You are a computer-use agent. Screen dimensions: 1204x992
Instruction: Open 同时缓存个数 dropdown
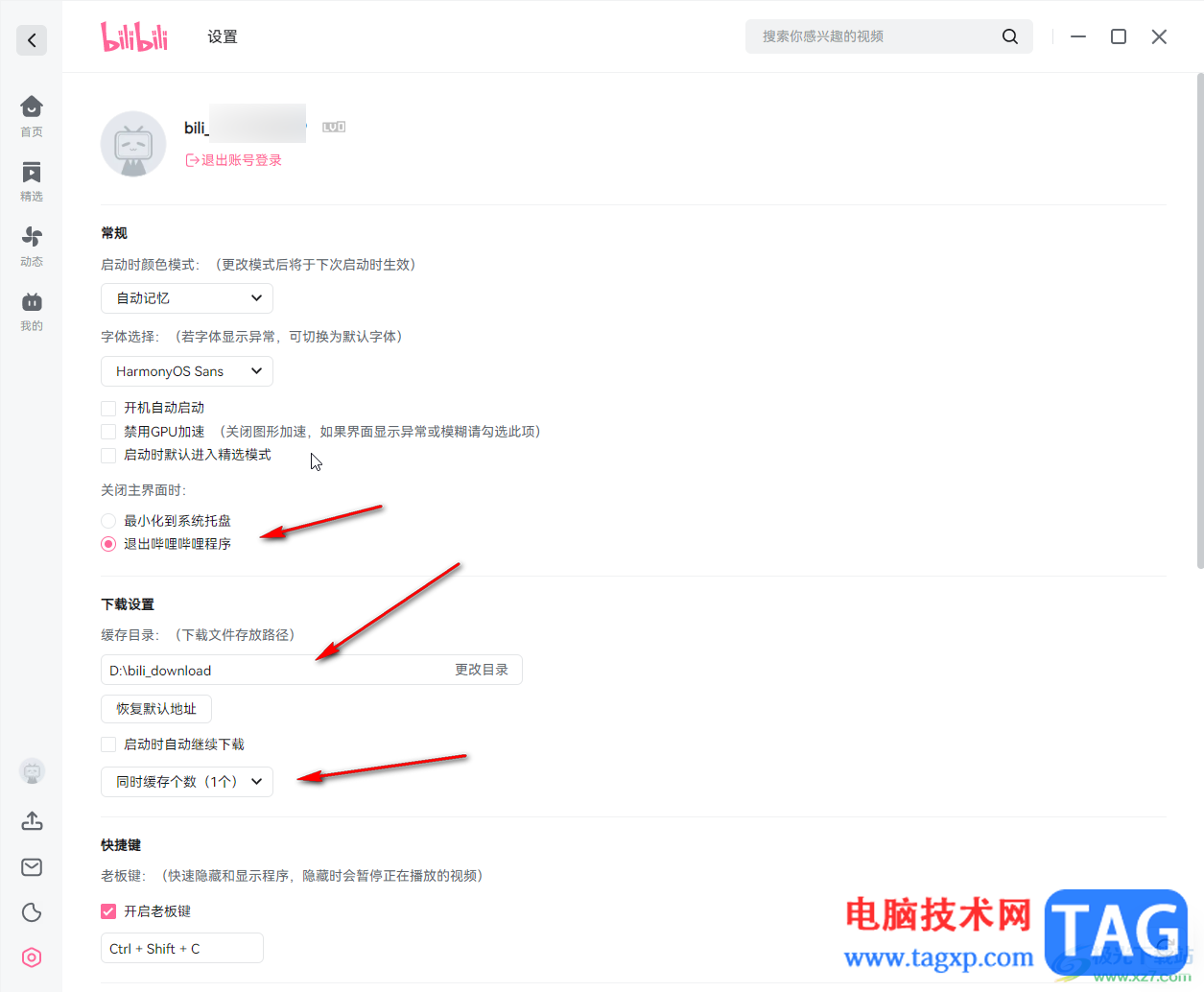coord(187,782)
